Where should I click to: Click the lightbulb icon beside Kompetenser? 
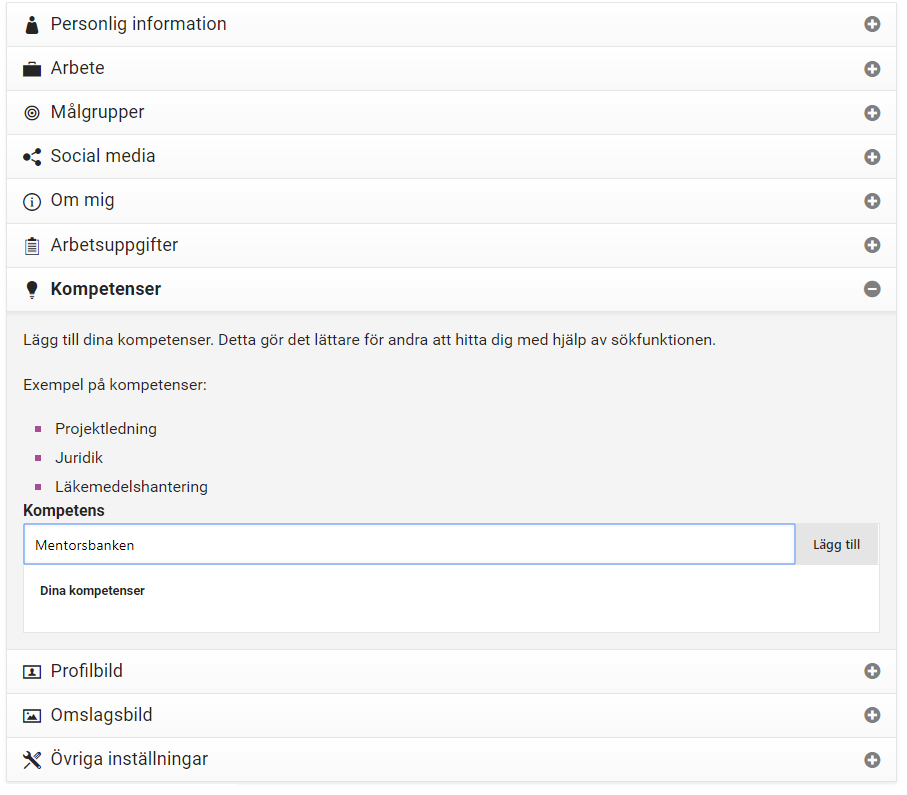tap(32, 289)
